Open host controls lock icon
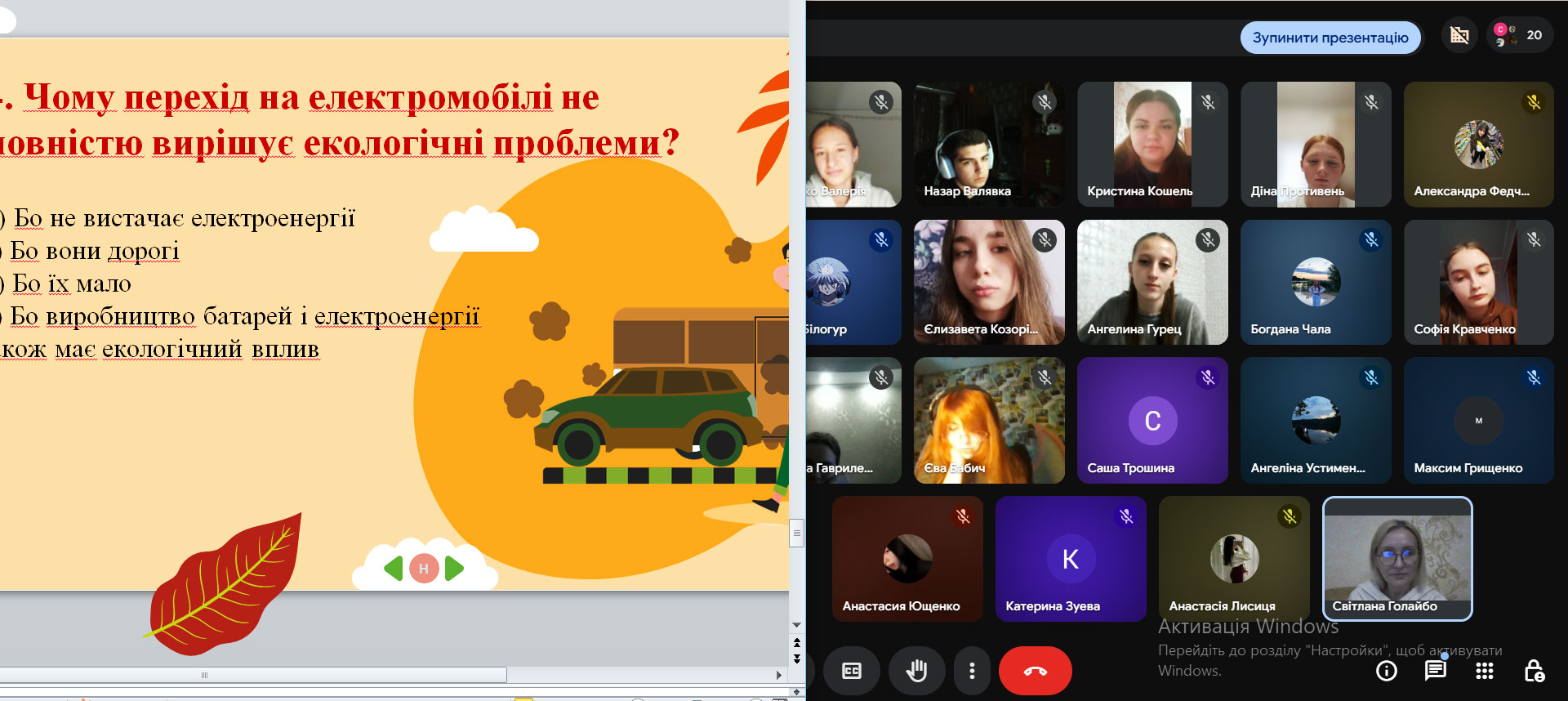The image size is (1568, 701). pos(1533,671)
